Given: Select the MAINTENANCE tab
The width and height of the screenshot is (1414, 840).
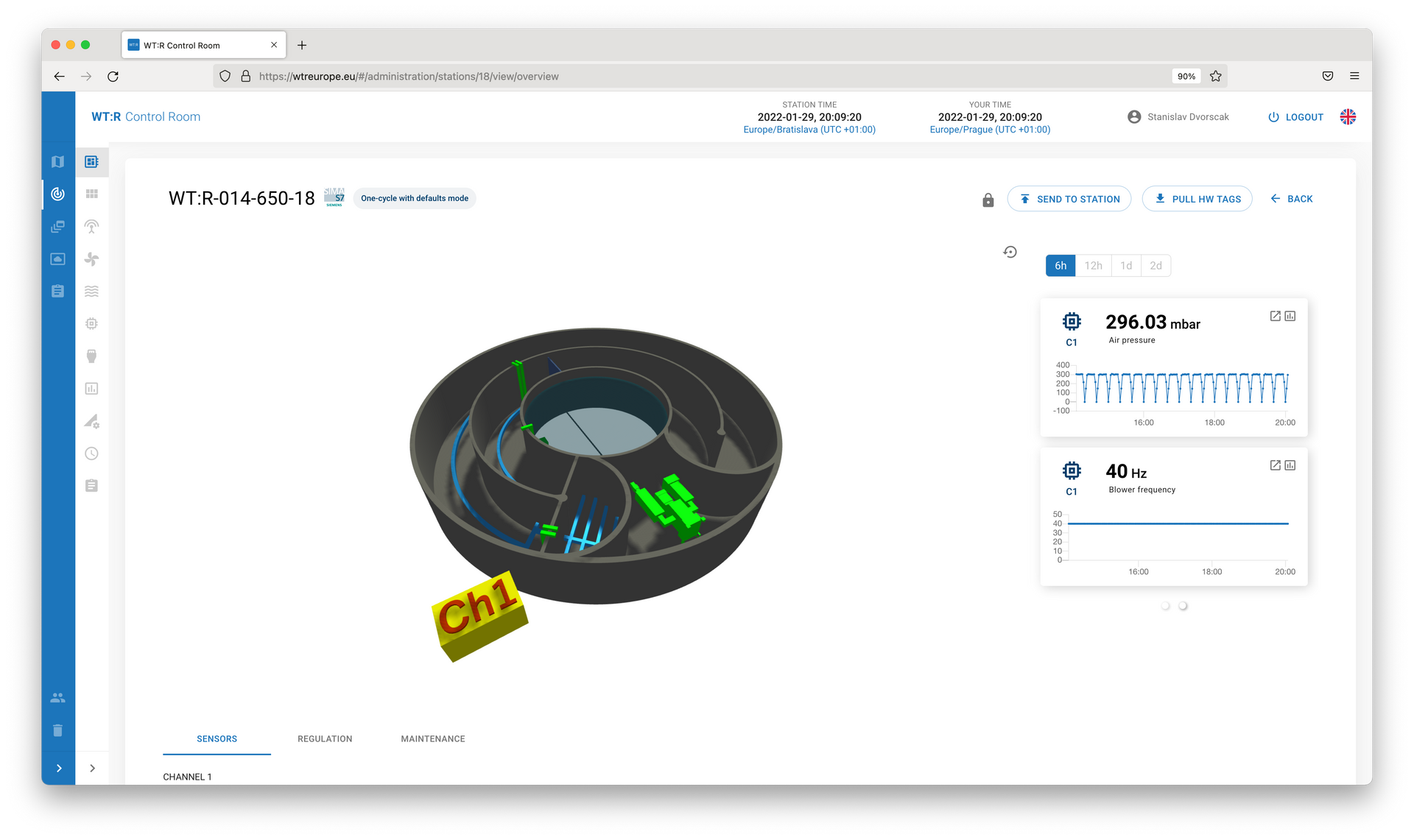Looking at the screenshot, I should 433,738.
